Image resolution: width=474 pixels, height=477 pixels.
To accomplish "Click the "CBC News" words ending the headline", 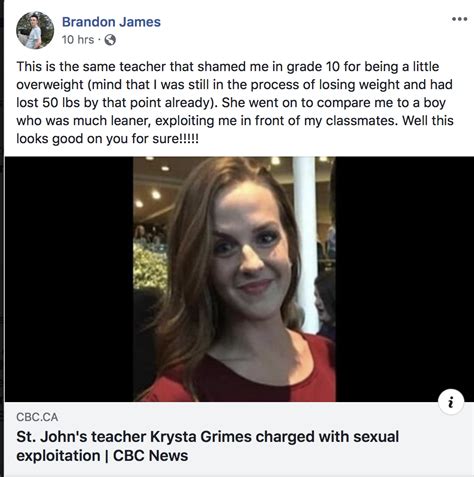I will click(150, 456).
